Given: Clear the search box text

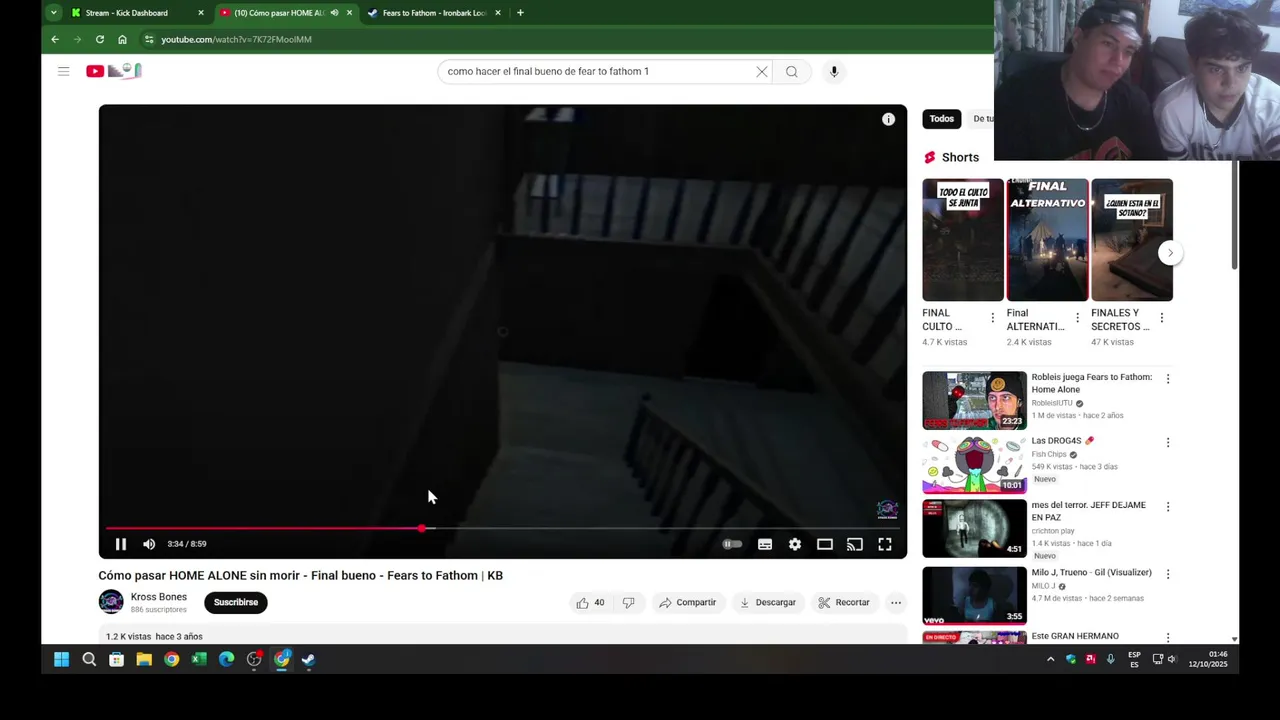Looking at the screenshot, I should (x=762, y=71).
